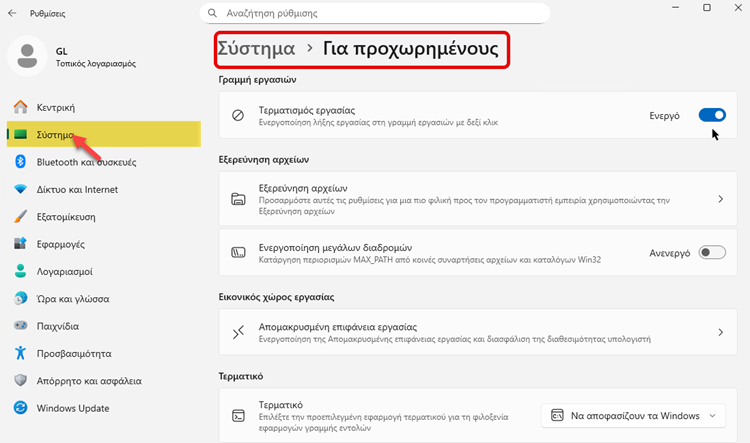750x443 pixels.
Task: Click the Ώρα και γλώσσα clock icon
Action: (x=20, y=298)
